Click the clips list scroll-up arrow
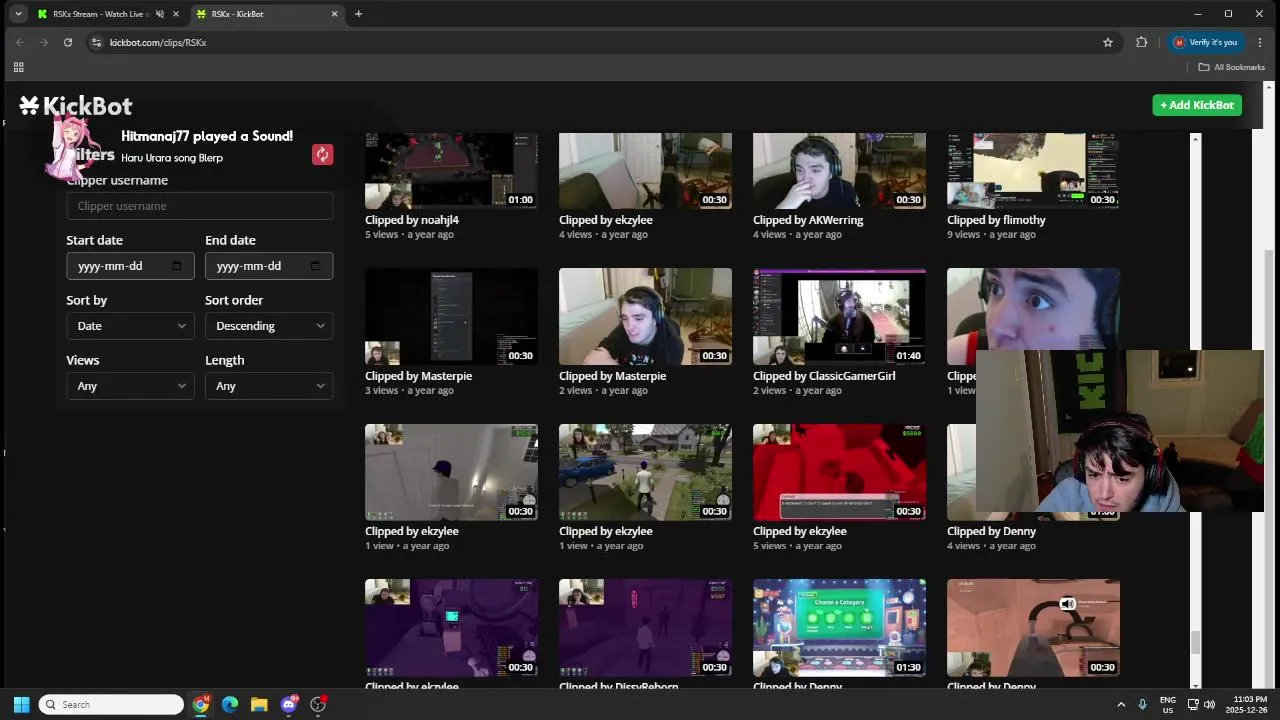The image size is (1280, 720). pyautogui.click(x=1194, y=137)
